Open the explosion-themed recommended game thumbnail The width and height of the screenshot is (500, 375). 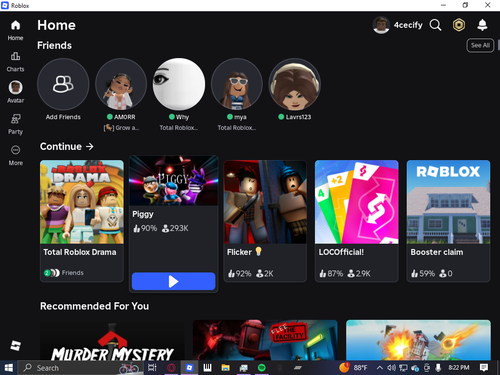point(418,340)
